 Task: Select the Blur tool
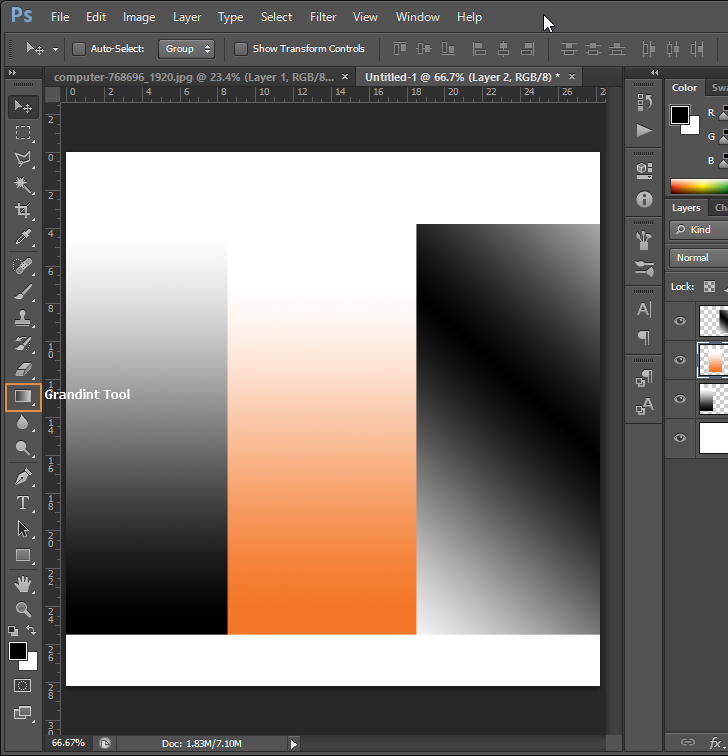point(23,422)
